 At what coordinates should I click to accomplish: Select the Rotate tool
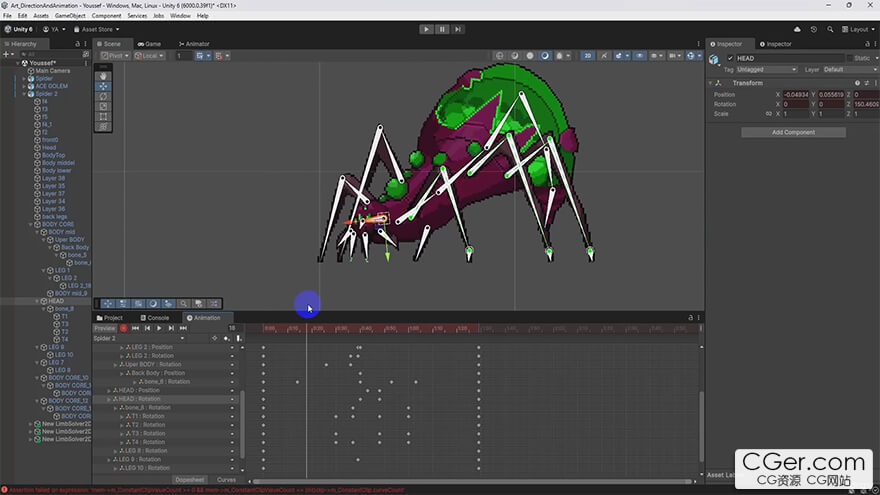click(103, 97)
